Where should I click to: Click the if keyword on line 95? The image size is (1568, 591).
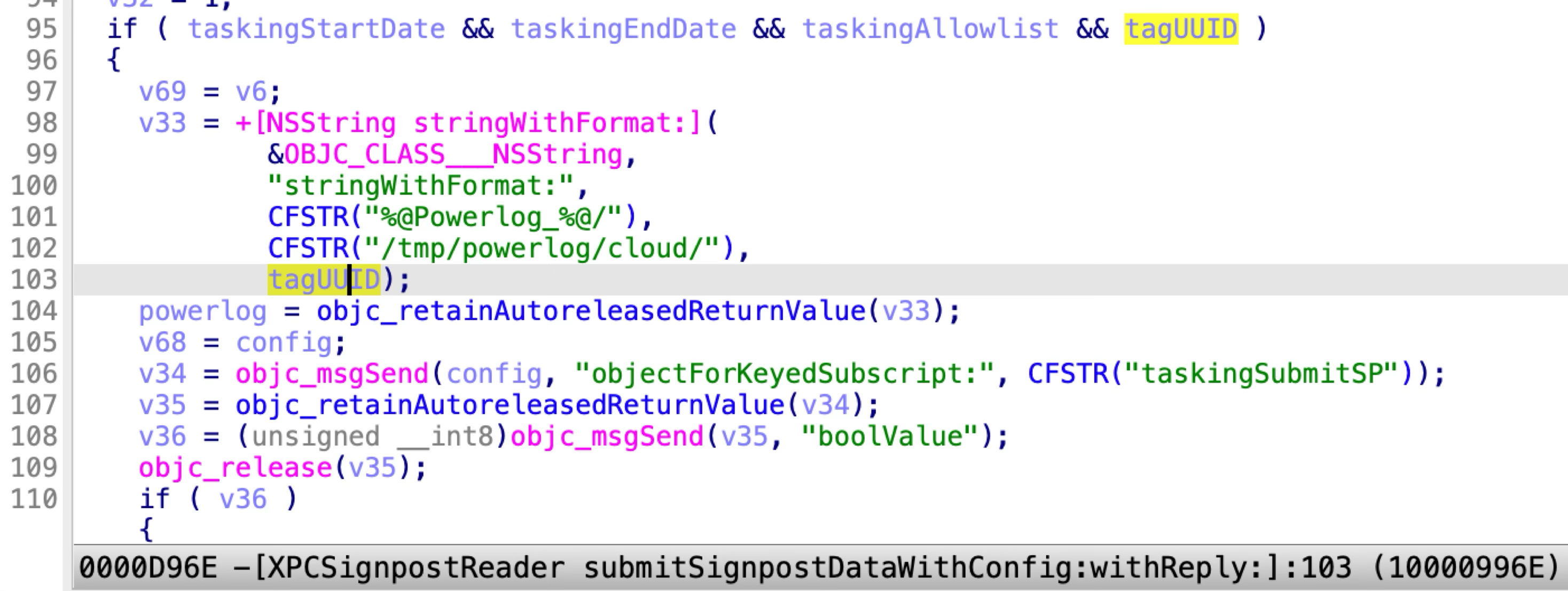[x=122, y=29]
